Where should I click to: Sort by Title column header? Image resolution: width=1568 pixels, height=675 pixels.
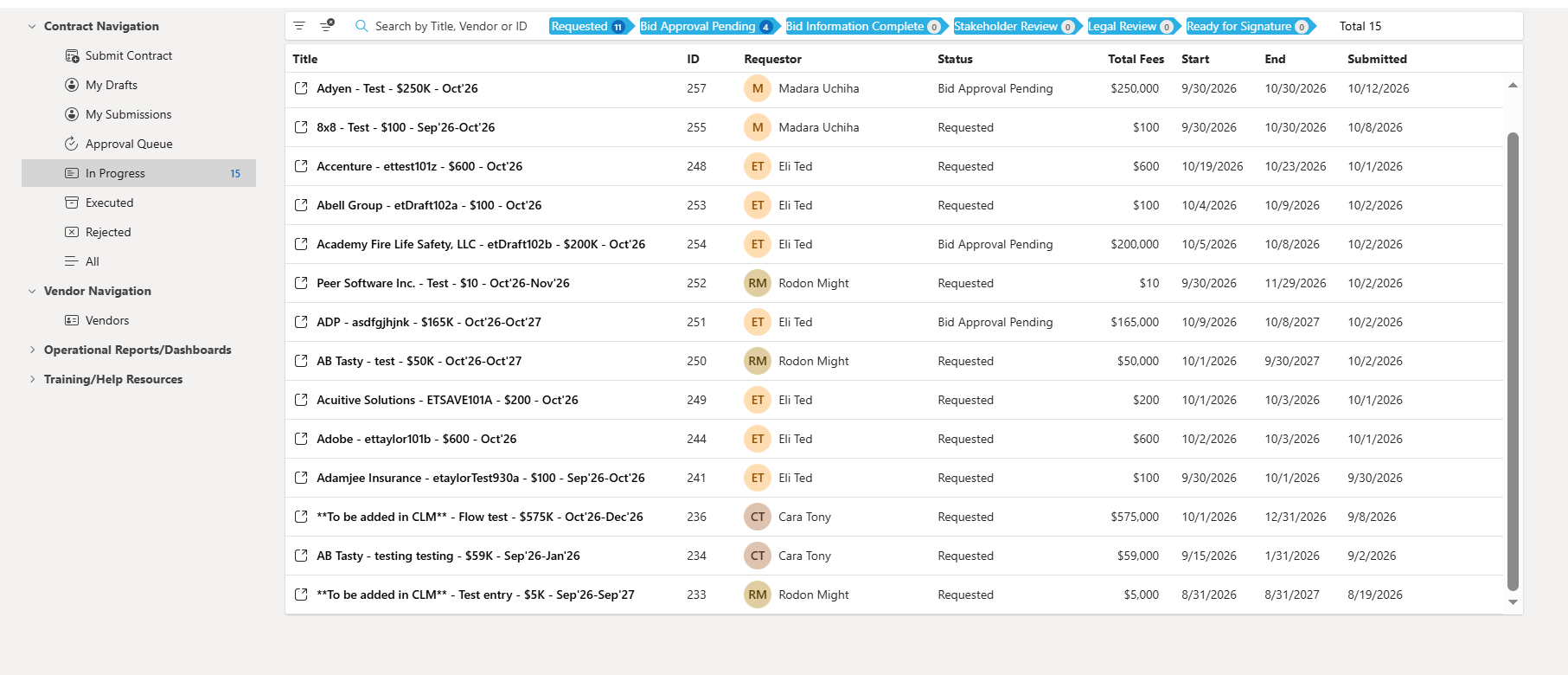click(305, 59)
